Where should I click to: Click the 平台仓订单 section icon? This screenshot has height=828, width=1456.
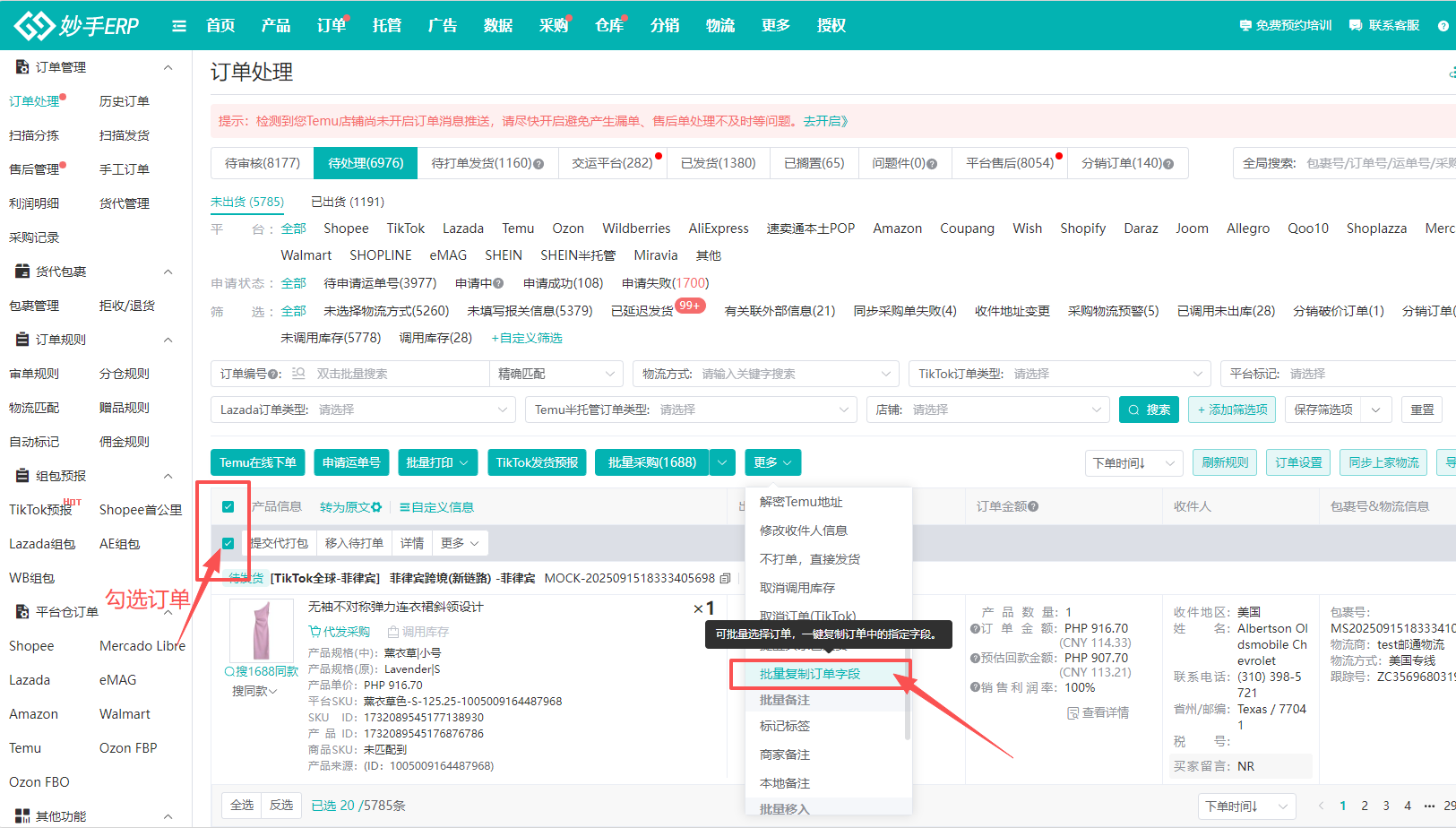pyautogui.click(x=22, y=612)
